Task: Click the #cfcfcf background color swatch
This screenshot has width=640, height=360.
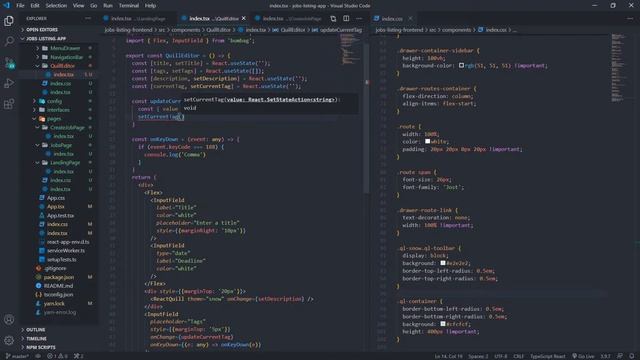Action: click(442, 324)
